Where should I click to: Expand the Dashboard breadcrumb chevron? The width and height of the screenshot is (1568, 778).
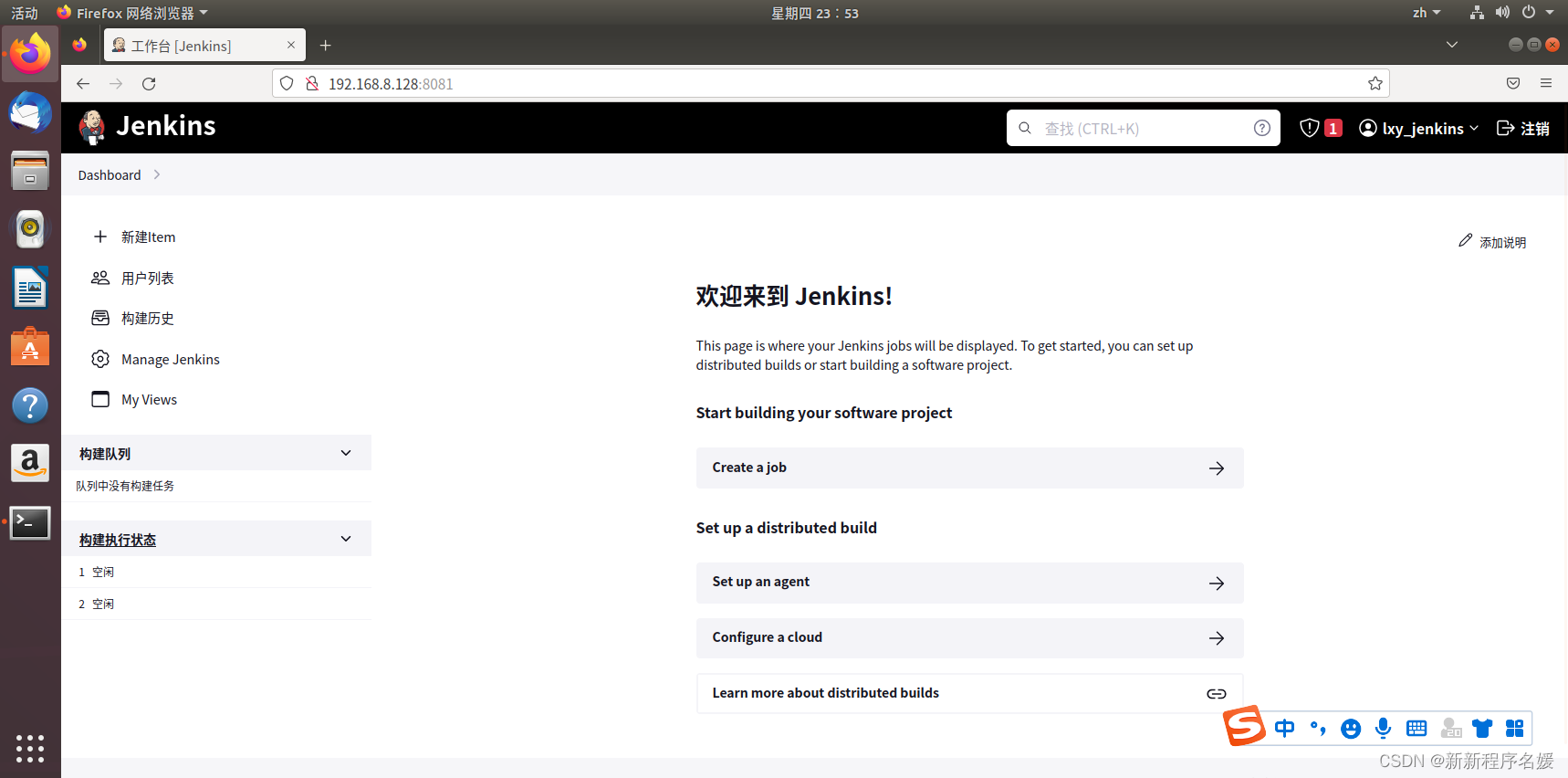157,174
